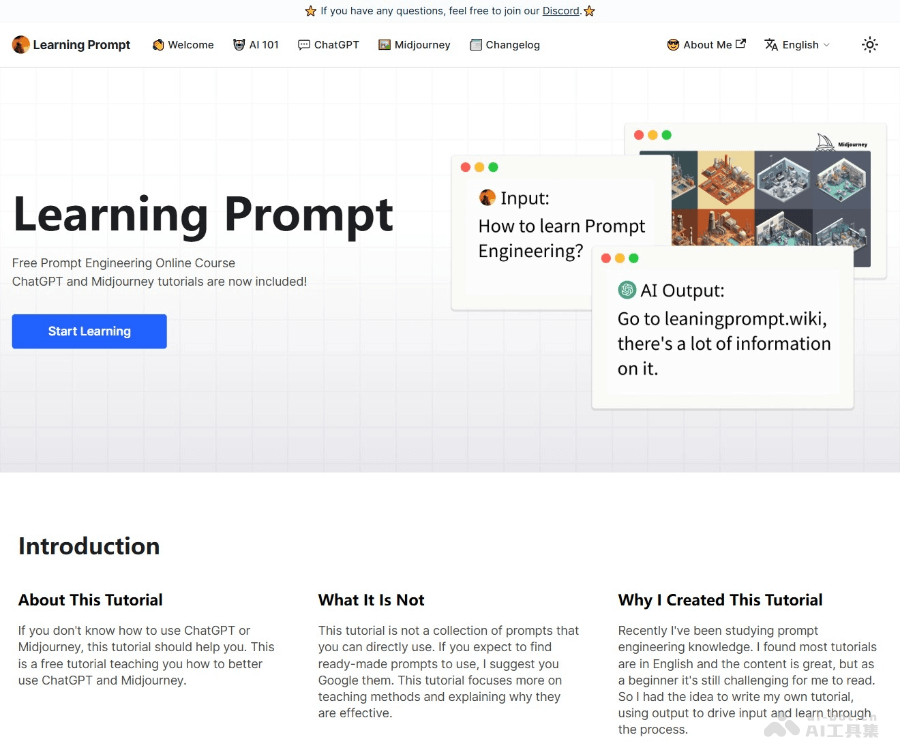
Task: Expand the language selector chevron
Action: click(825, 45)
